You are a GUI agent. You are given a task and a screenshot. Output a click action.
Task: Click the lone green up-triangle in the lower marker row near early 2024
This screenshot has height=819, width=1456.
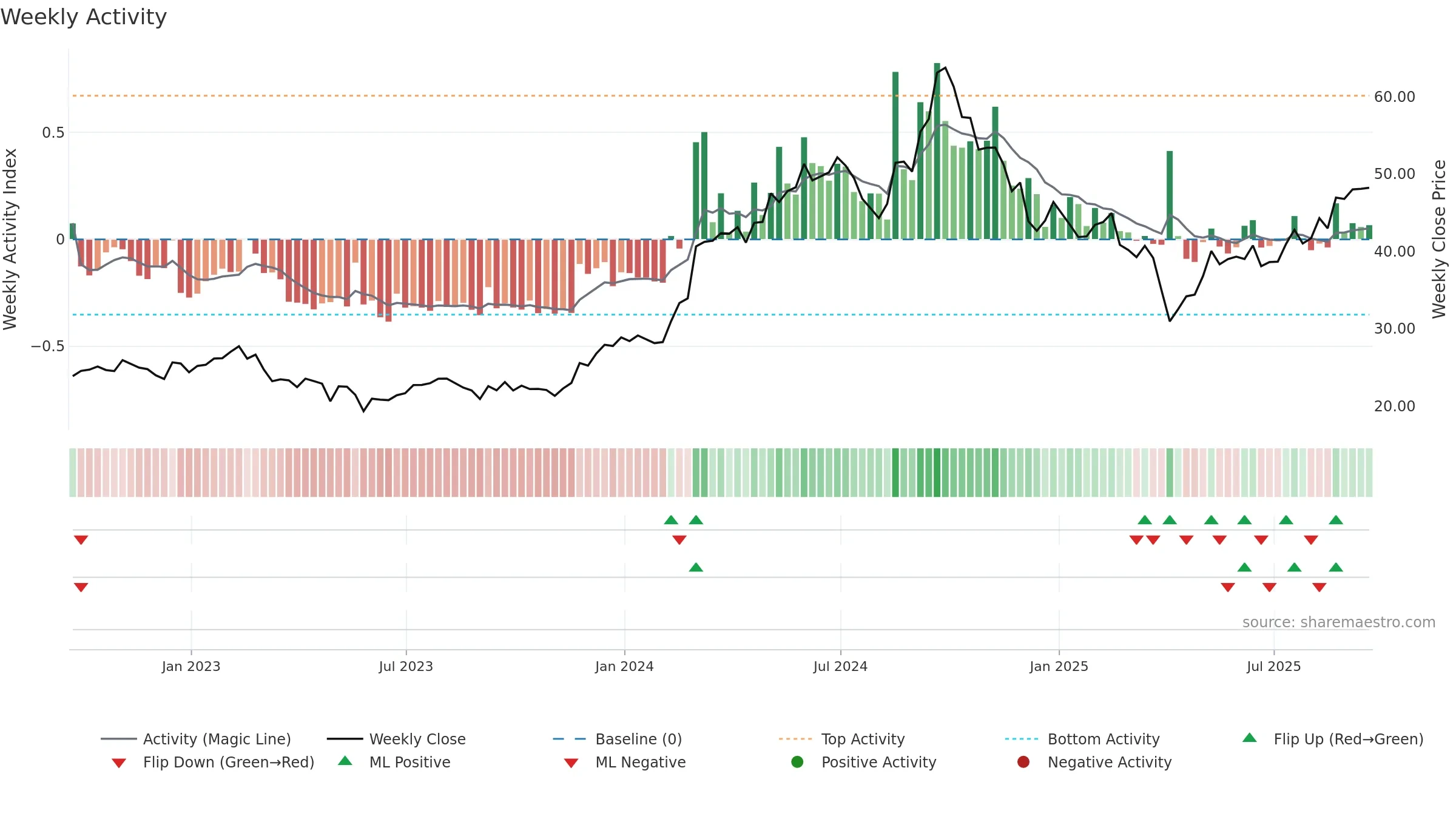(x=696, y=567)
